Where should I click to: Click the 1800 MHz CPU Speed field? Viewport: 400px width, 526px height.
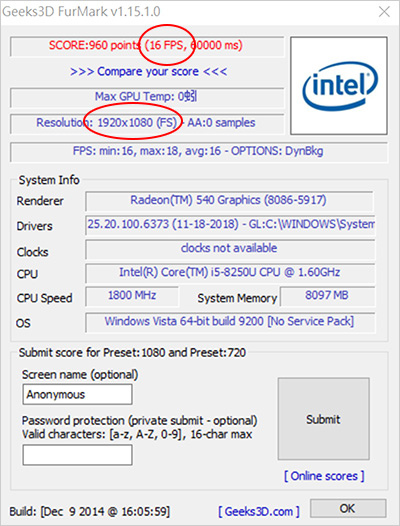coord(132,297)
